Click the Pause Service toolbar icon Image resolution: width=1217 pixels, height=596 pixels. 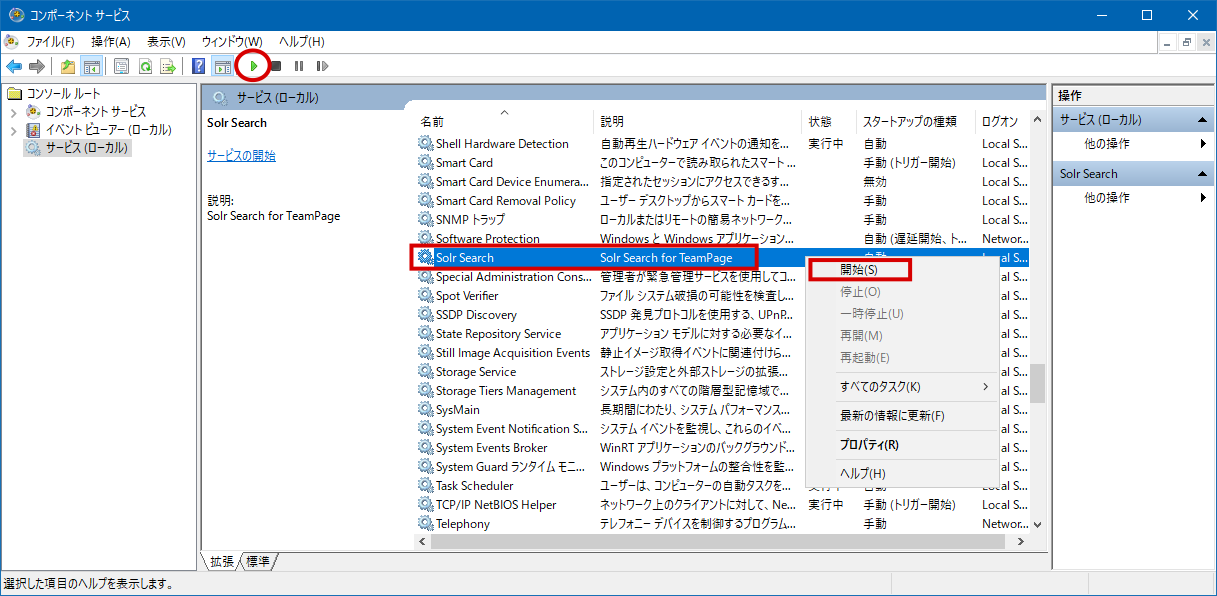click(x=299, y=66)
